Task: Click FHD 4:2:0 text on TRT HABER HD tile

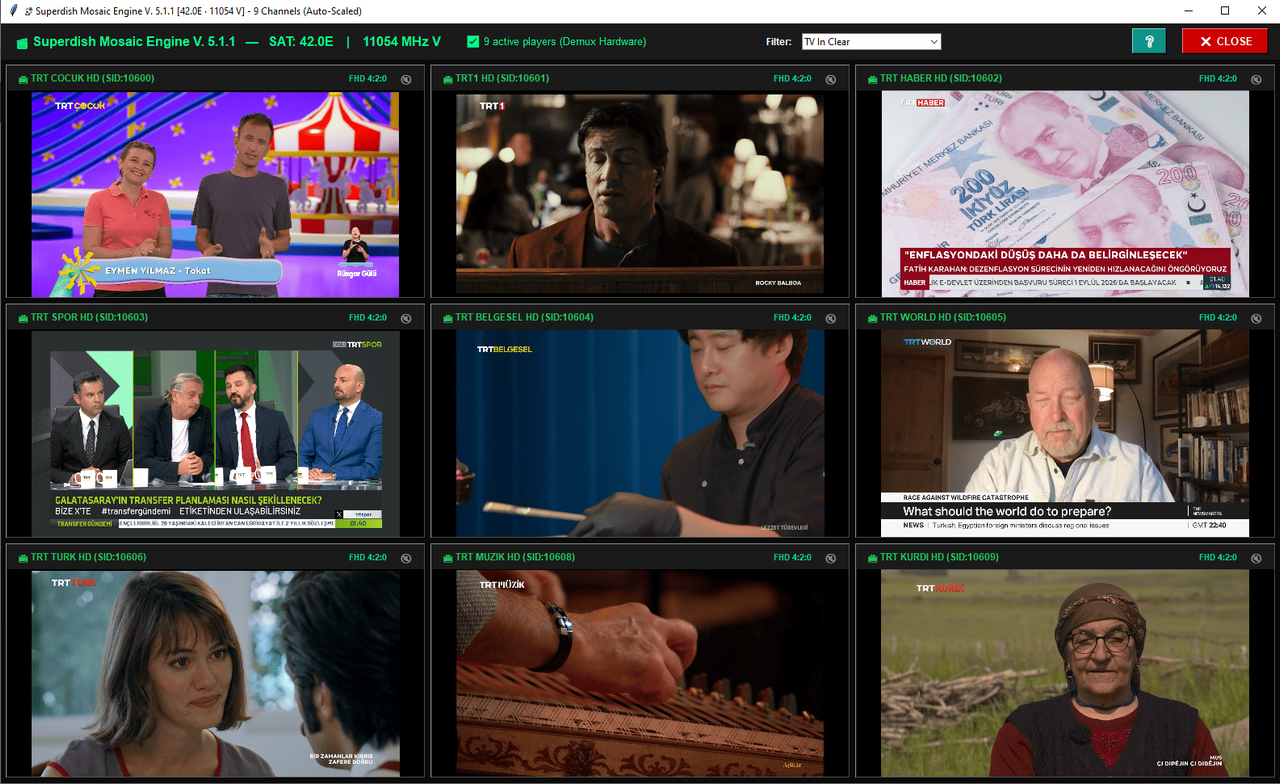Action: pos(1217,79)
